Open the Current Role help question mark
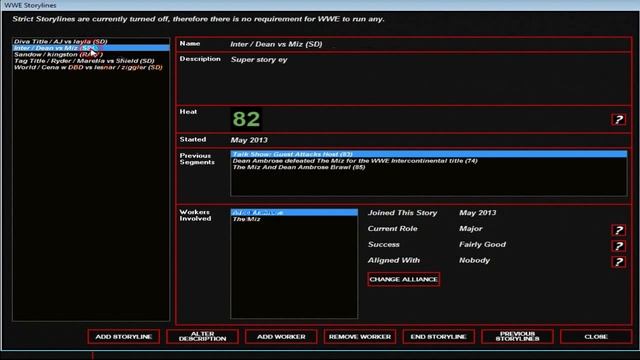The height and width of the screenshot is (360, 640). tap(618, 230)
